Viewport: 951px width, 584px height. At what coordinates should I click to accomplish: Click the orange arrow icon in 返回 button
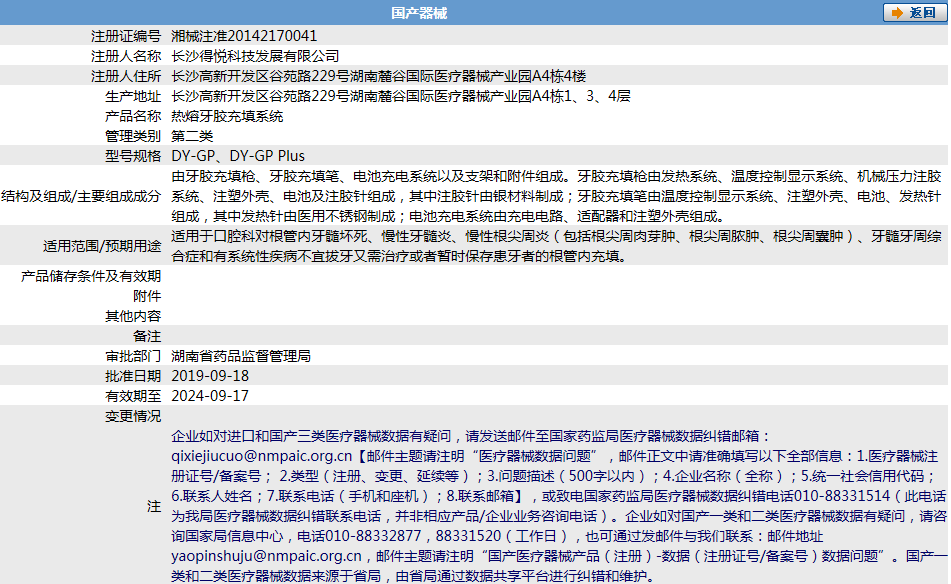click(897, 13)
